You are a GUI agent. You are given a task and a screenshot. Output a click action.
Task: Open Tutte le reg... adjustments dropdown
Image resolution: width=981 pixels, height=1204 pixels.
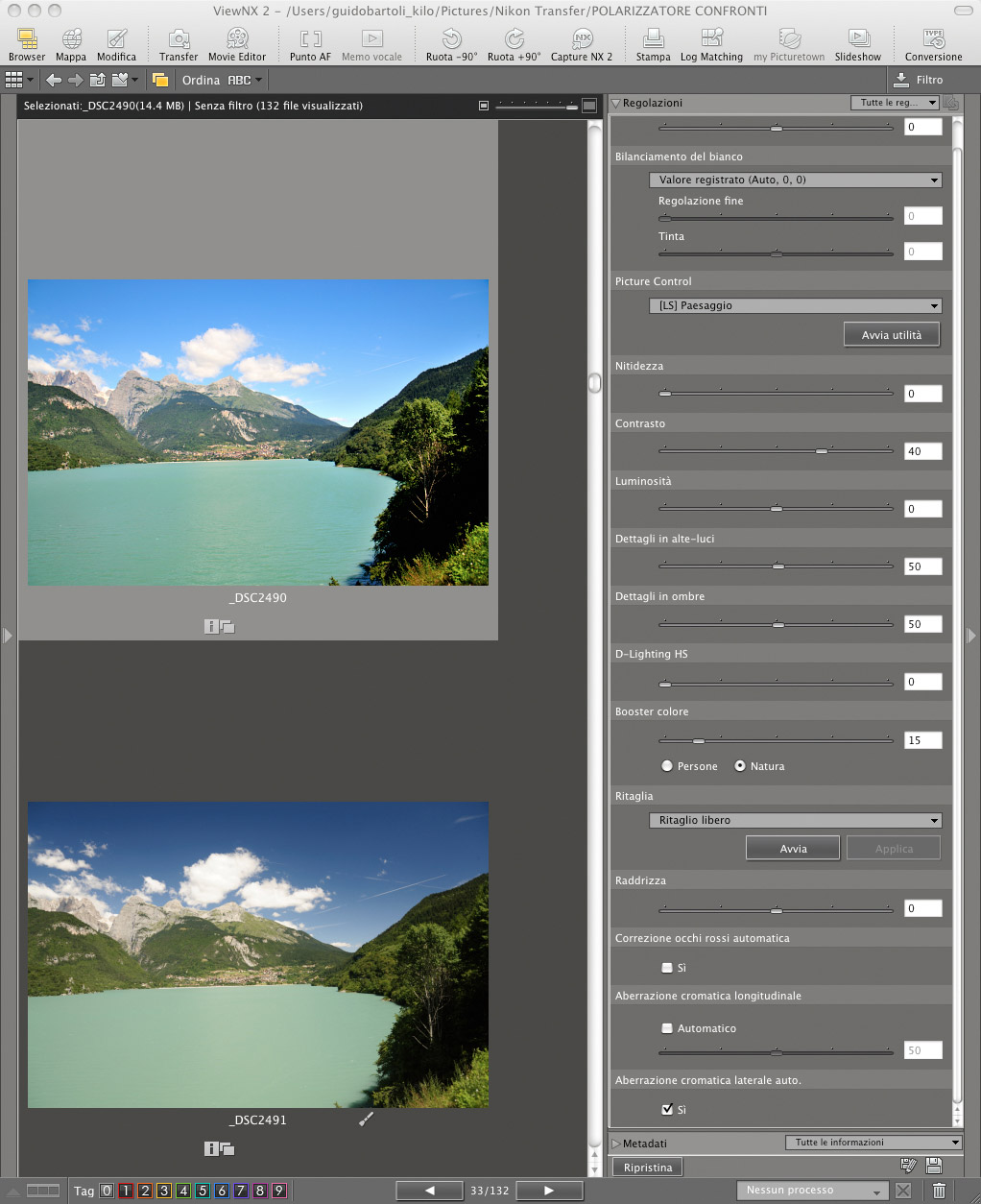[895, 103]
